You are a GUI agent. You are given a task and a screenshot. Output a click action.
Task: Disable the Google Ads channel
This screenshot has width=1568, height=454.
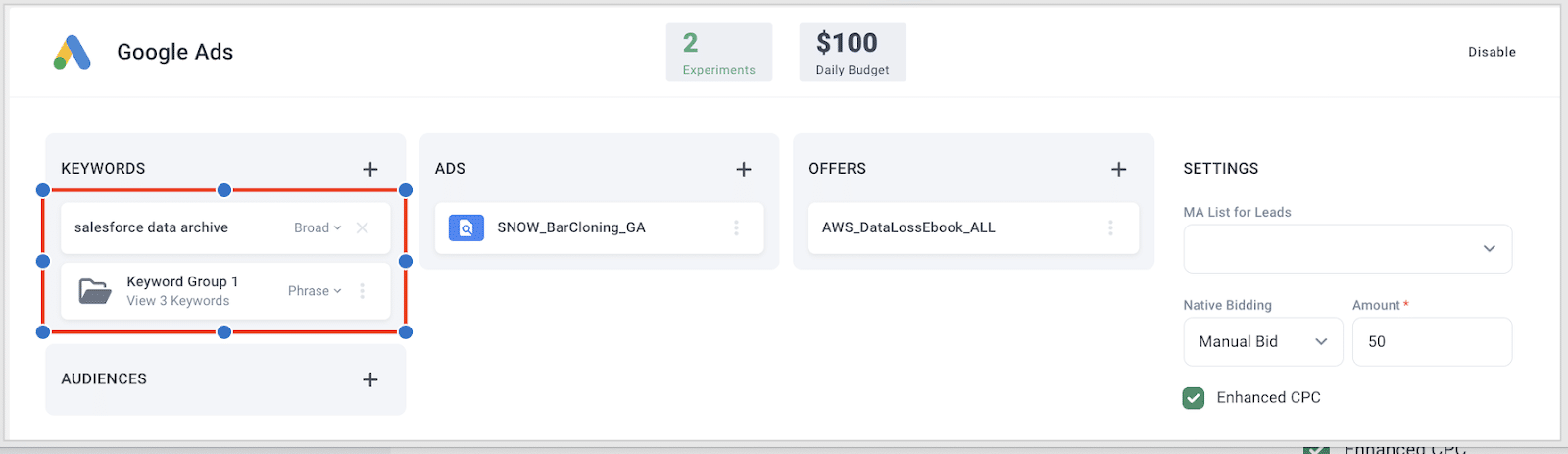click(x=1492, y=52)
